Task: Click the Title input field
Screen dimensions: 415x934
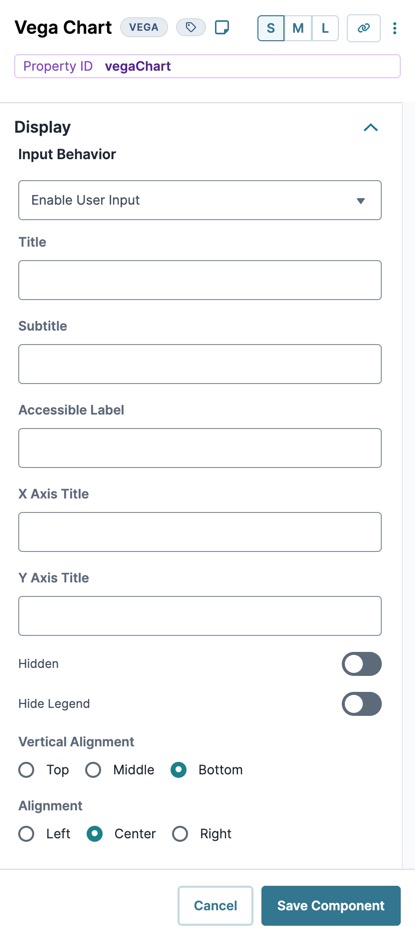Action: point(200,280)
